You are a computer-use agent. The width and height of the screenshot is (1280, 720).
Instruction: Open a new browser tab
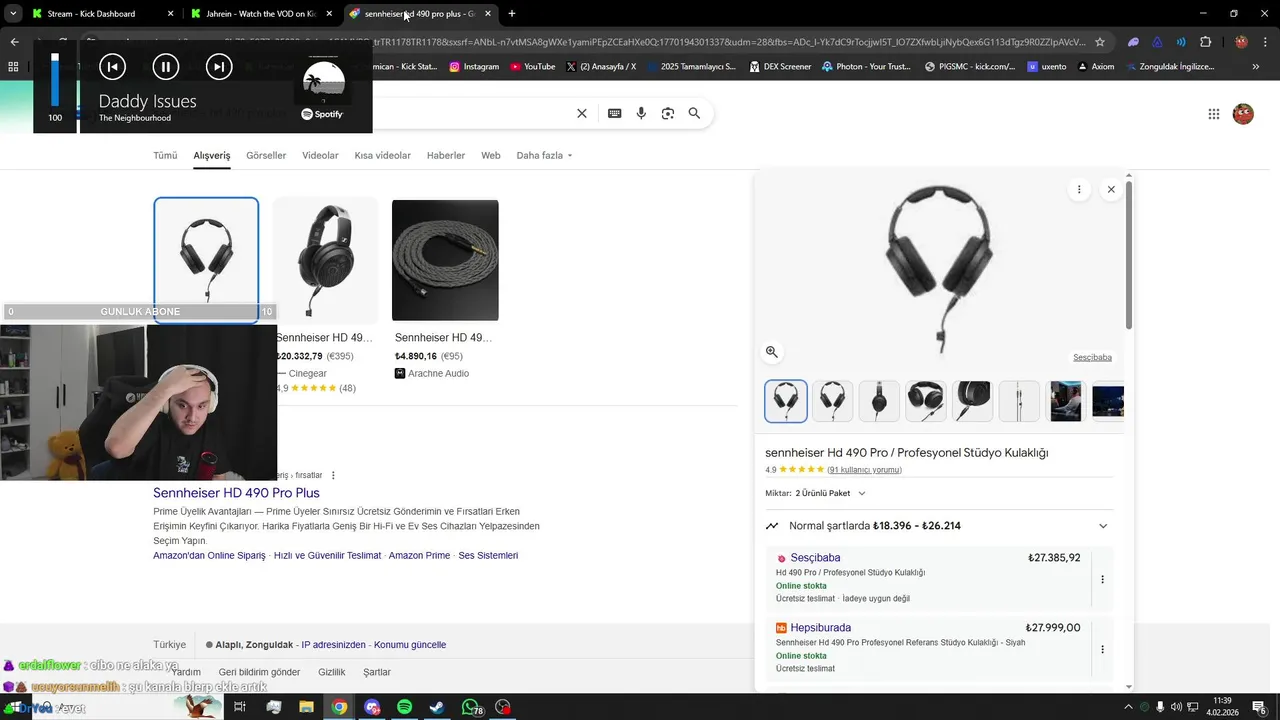(x=512, y=14)
